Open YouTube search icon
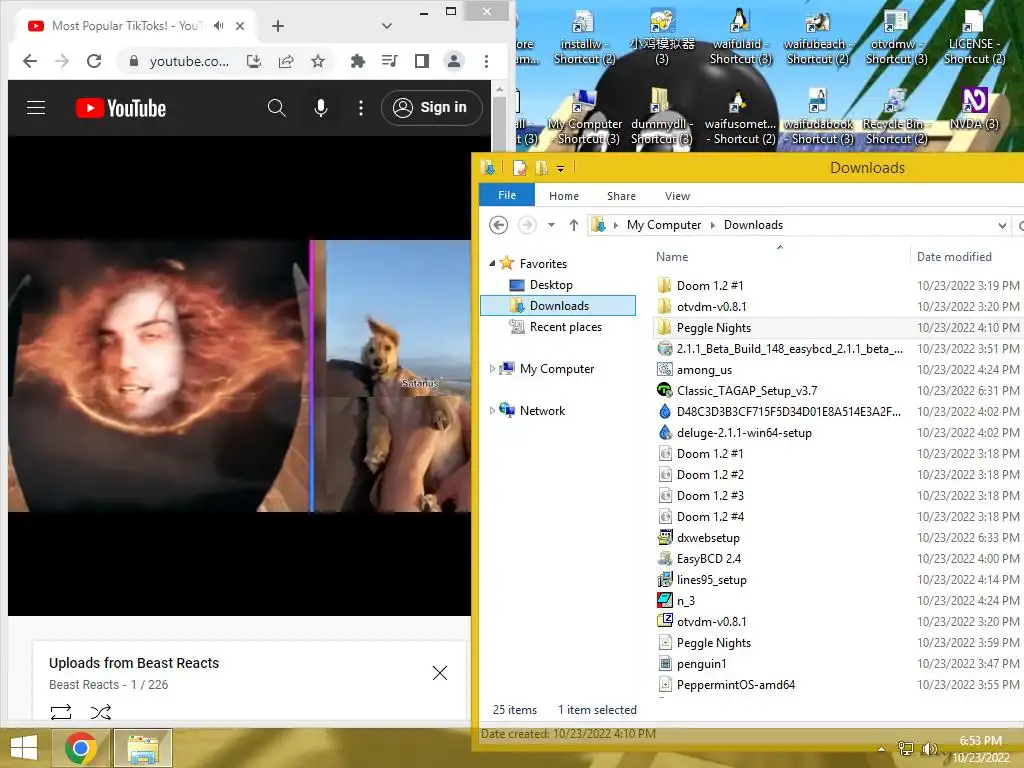This screenshot has width=1024, height=768. coord(277,108)
